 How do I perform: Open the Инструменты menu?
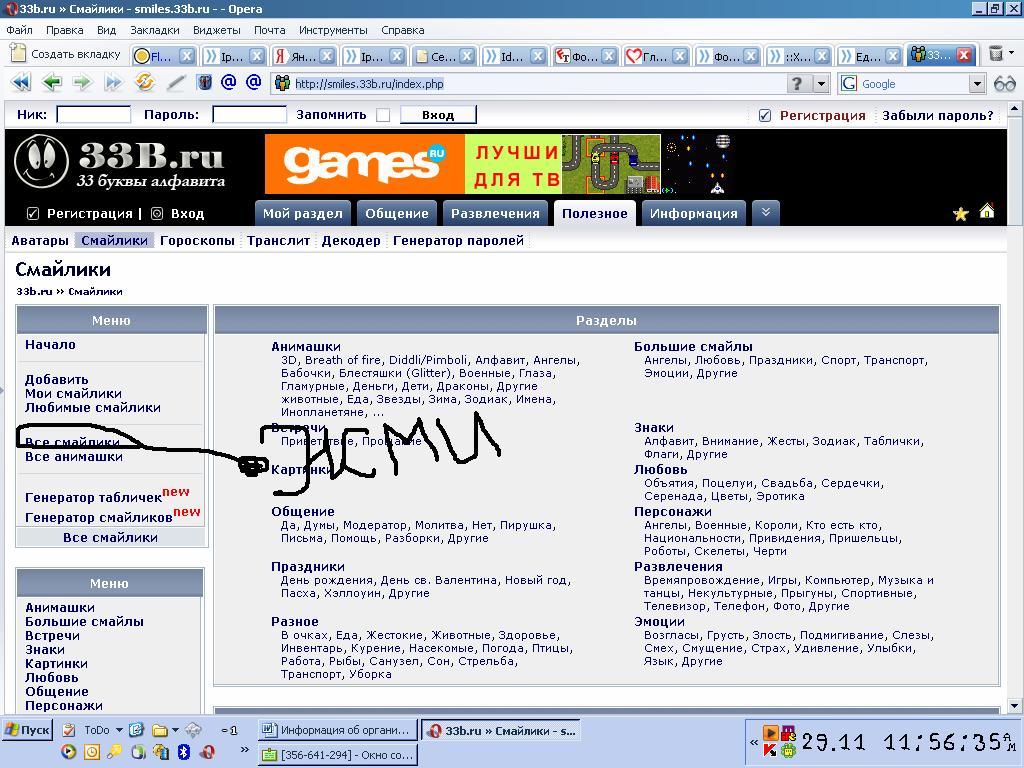pos(334,30)
